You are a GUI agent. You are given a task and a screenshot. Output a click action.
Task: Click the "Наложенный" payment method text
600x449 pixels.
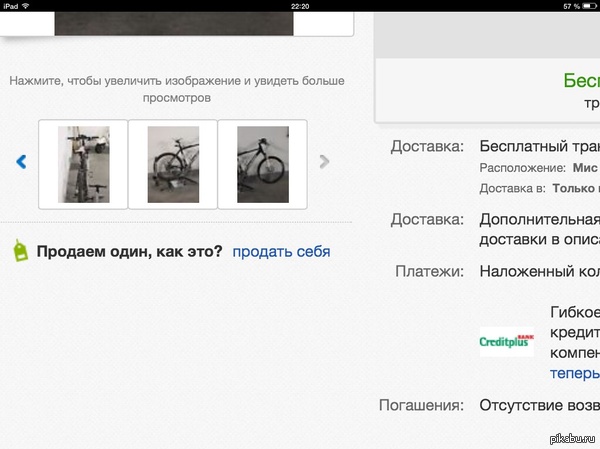click(x=538, y=270)
